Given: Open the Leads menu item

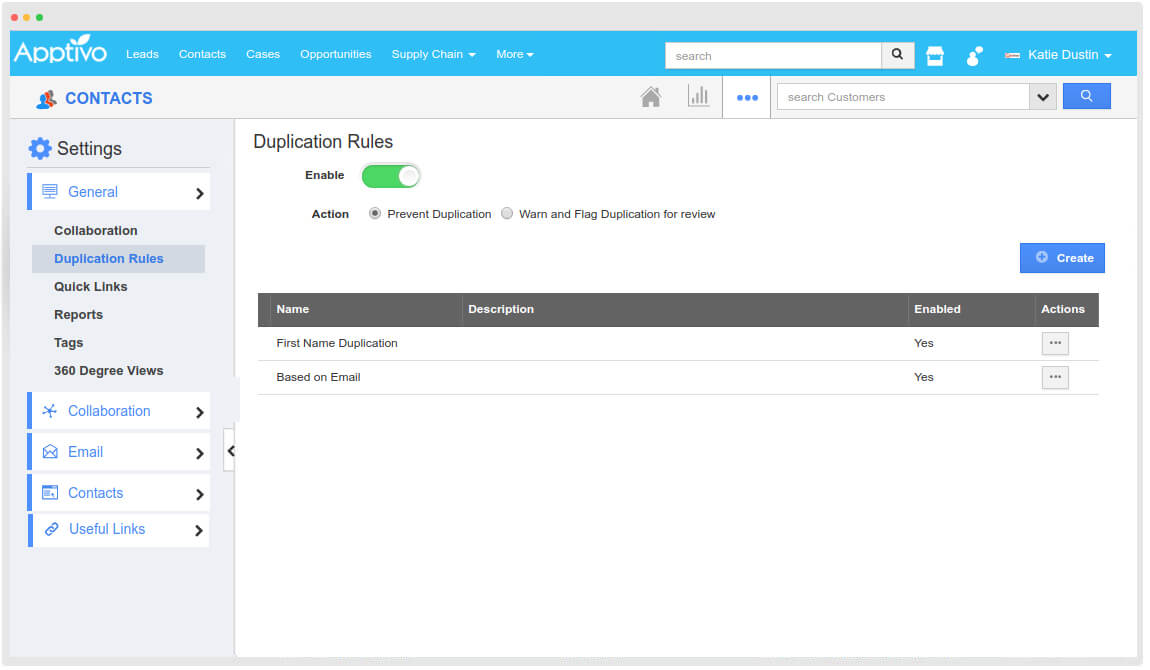Looking at the screenshot, I should pyautogui.click(x=142, y=55).
